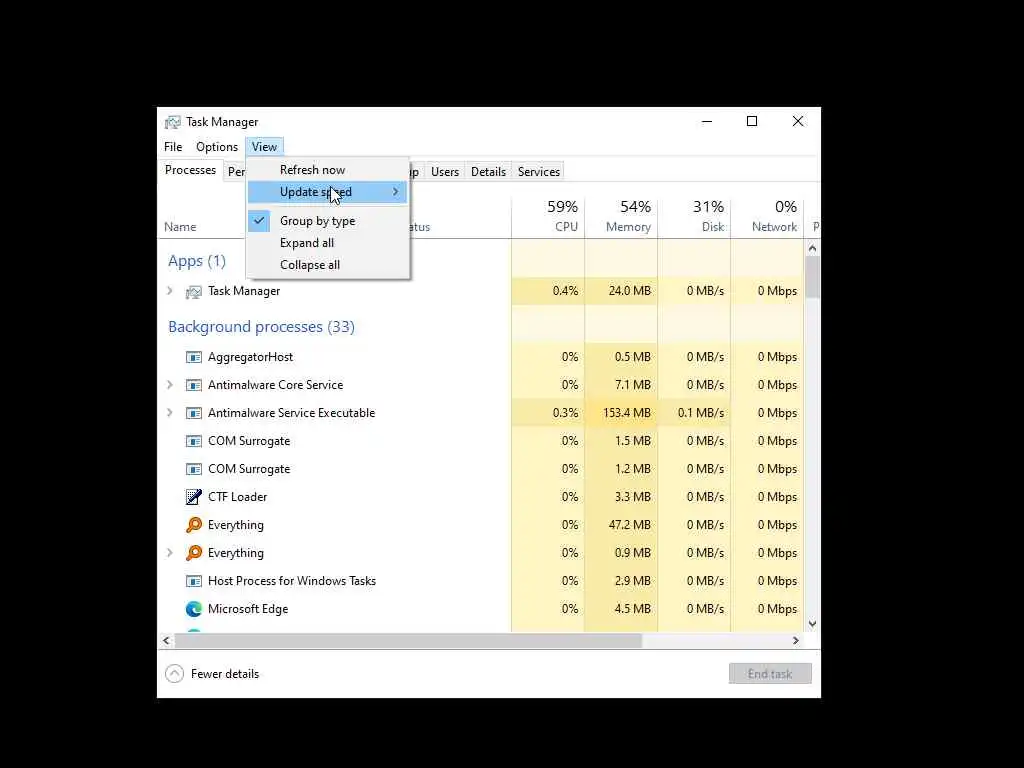The width and height of the screenshot is (1024, 768).
Task: Close the View menu
Action: 264,147
